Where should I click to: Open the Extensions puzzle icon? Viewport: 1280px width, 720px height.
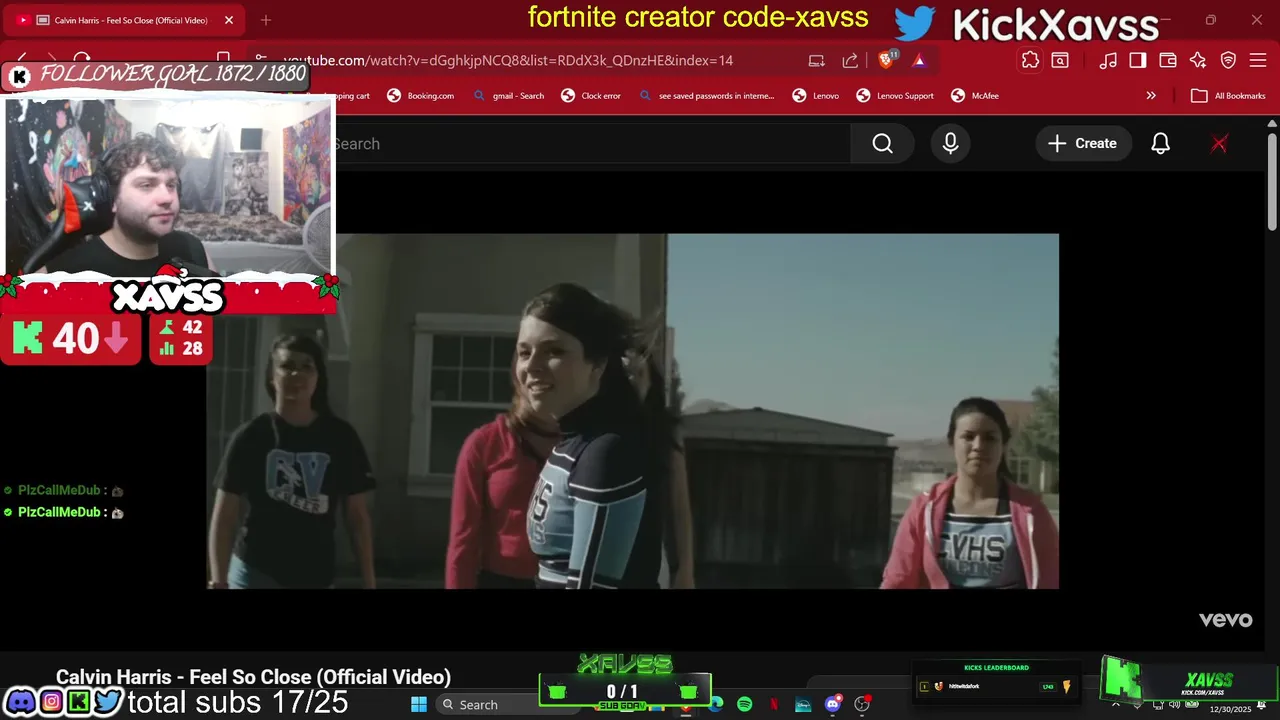coord(1030,60)
